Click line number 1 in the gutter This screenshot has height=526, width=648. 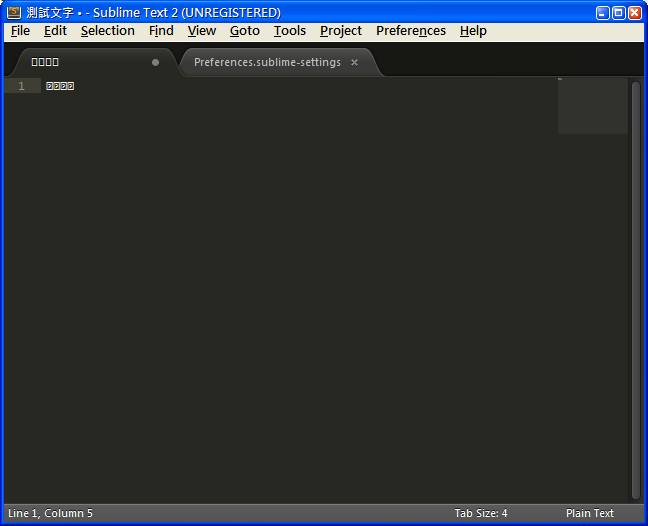[21, 86]
